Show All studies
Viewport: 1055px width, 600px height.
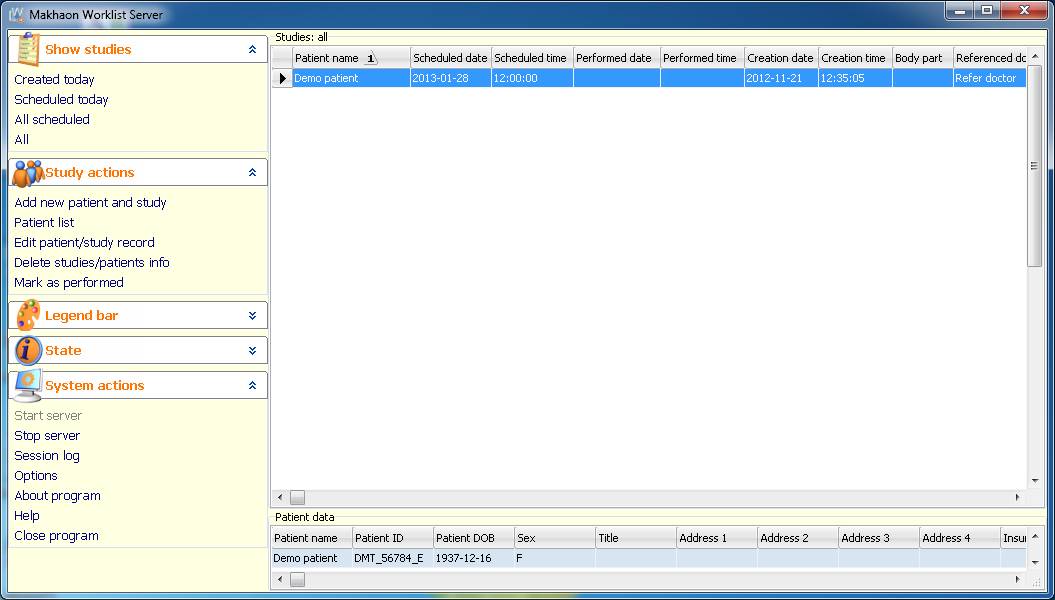[22, 140]
